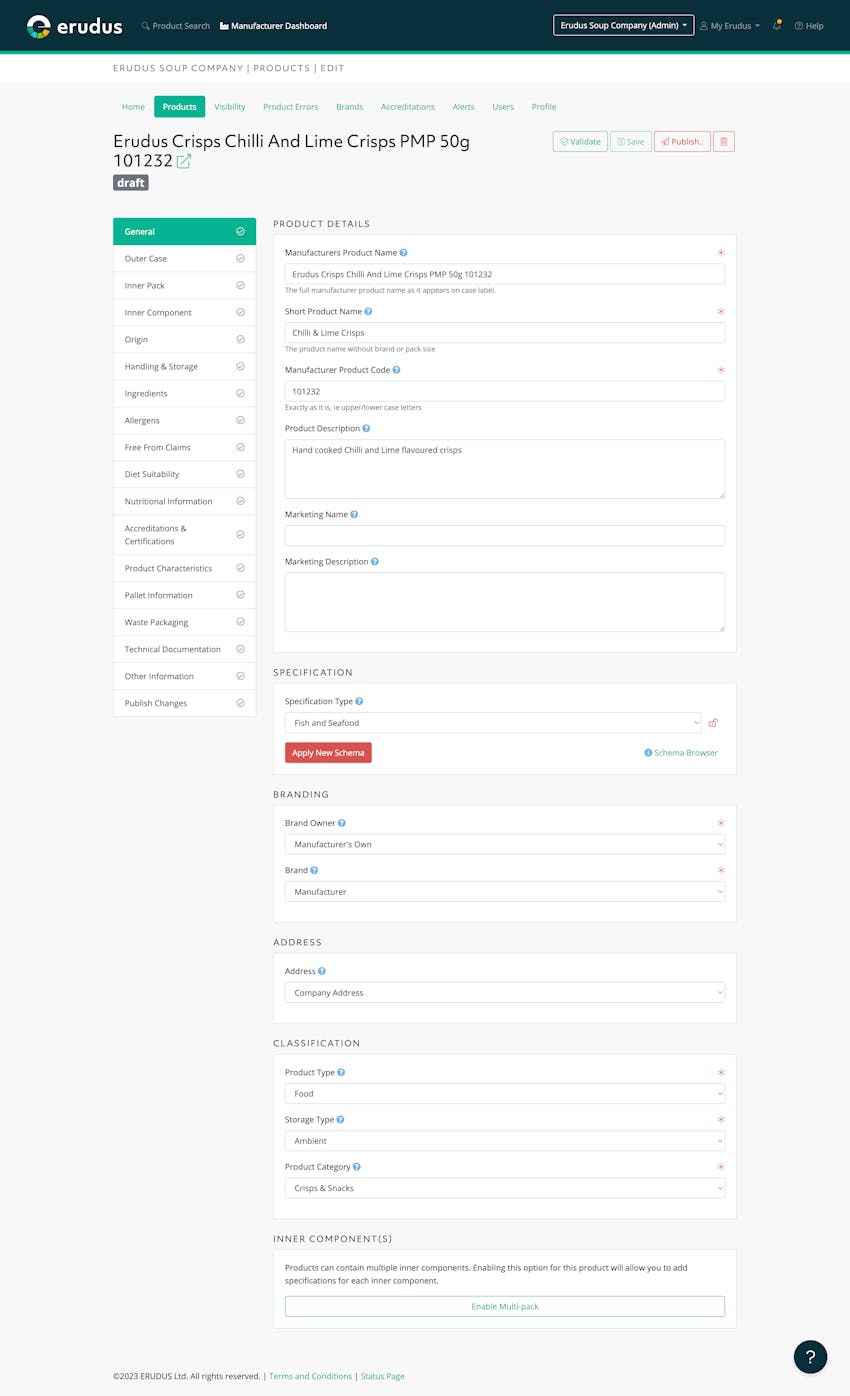
Task: Open the Erudus Soup Company (Admin) dropdown
Action: [x=623, y=25]
